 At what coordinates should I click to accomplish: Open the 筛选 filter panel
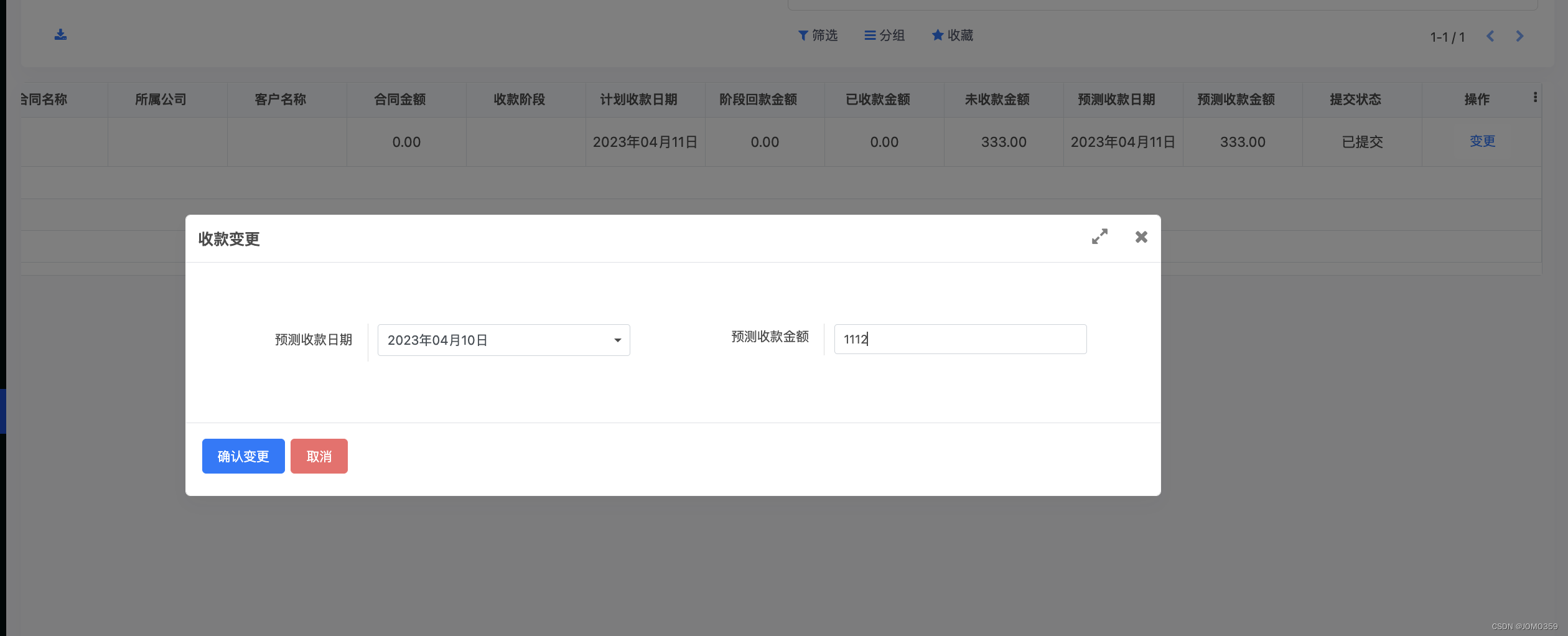[x=817, y=35]
